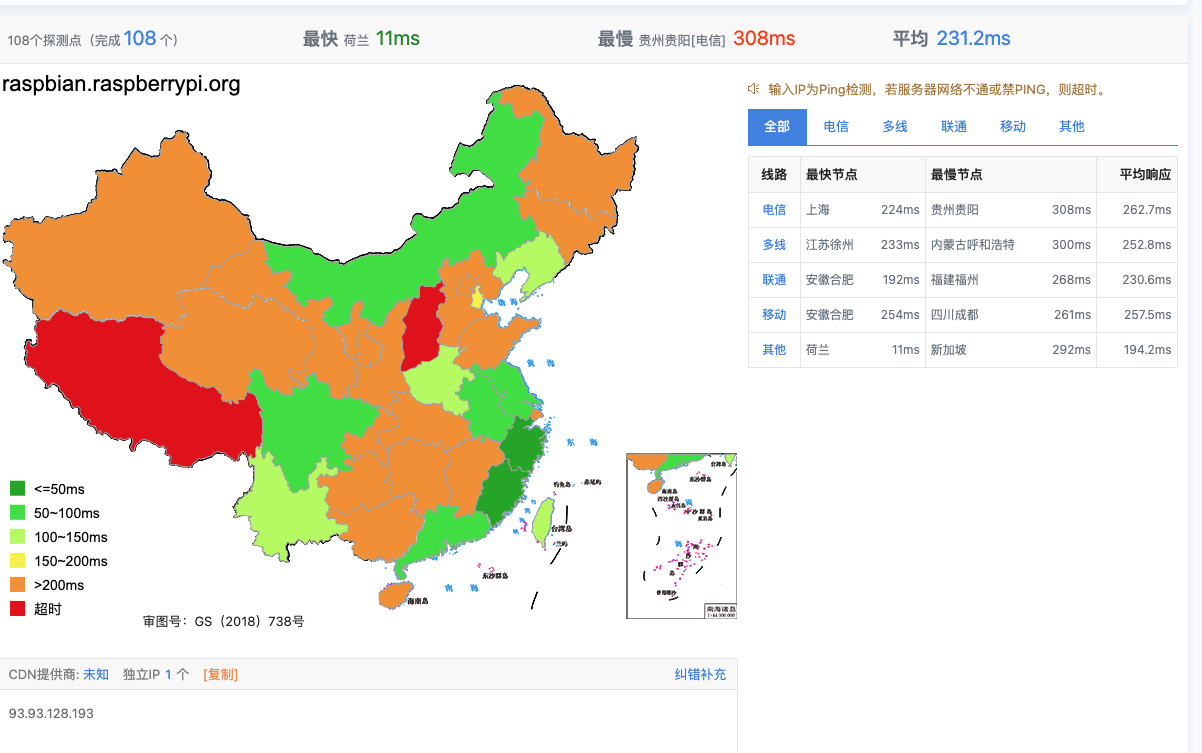
Task: Select the 全部 tab
Action: 776,127
